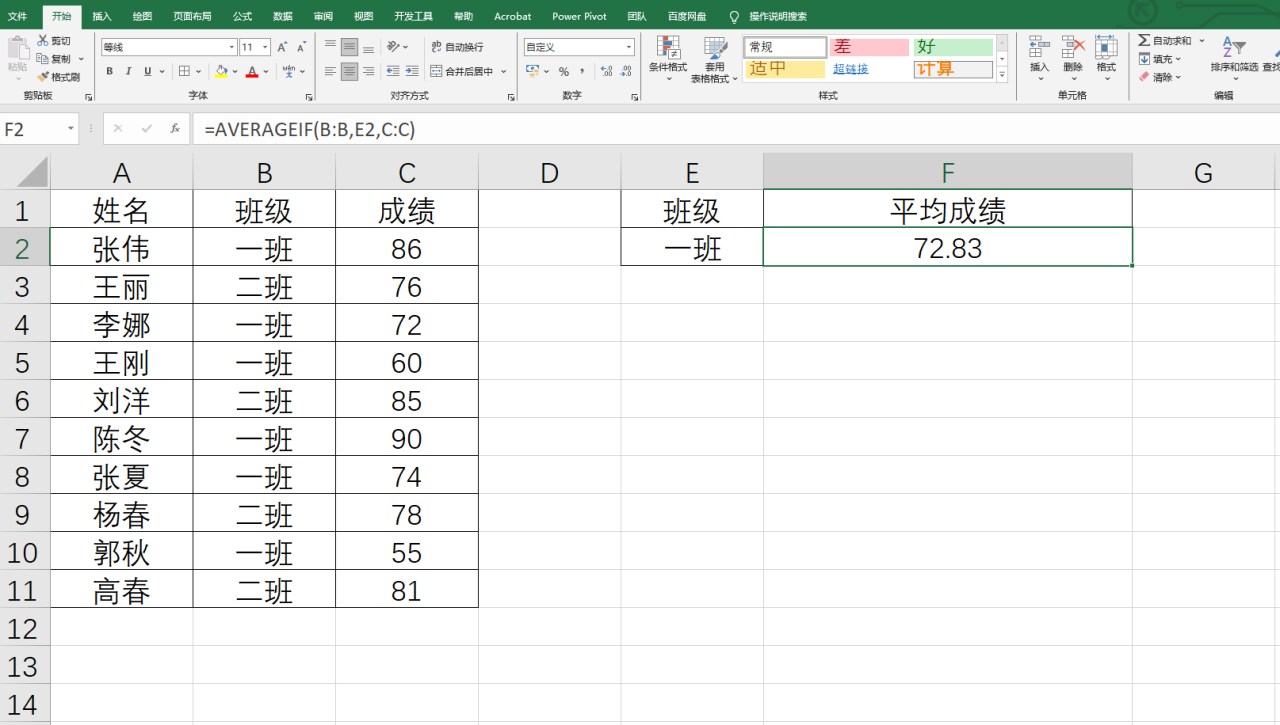The width and height of the screenshot is (1280, 725).
Task: Click the formula bar containing AVERAGEIF
Action: click(x=735, y=129)
